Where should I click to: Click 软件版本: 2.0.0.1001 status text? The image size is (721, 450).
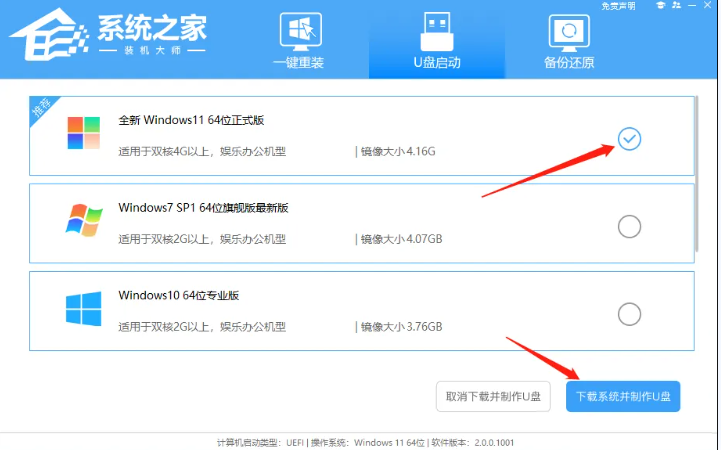(472, 443)
